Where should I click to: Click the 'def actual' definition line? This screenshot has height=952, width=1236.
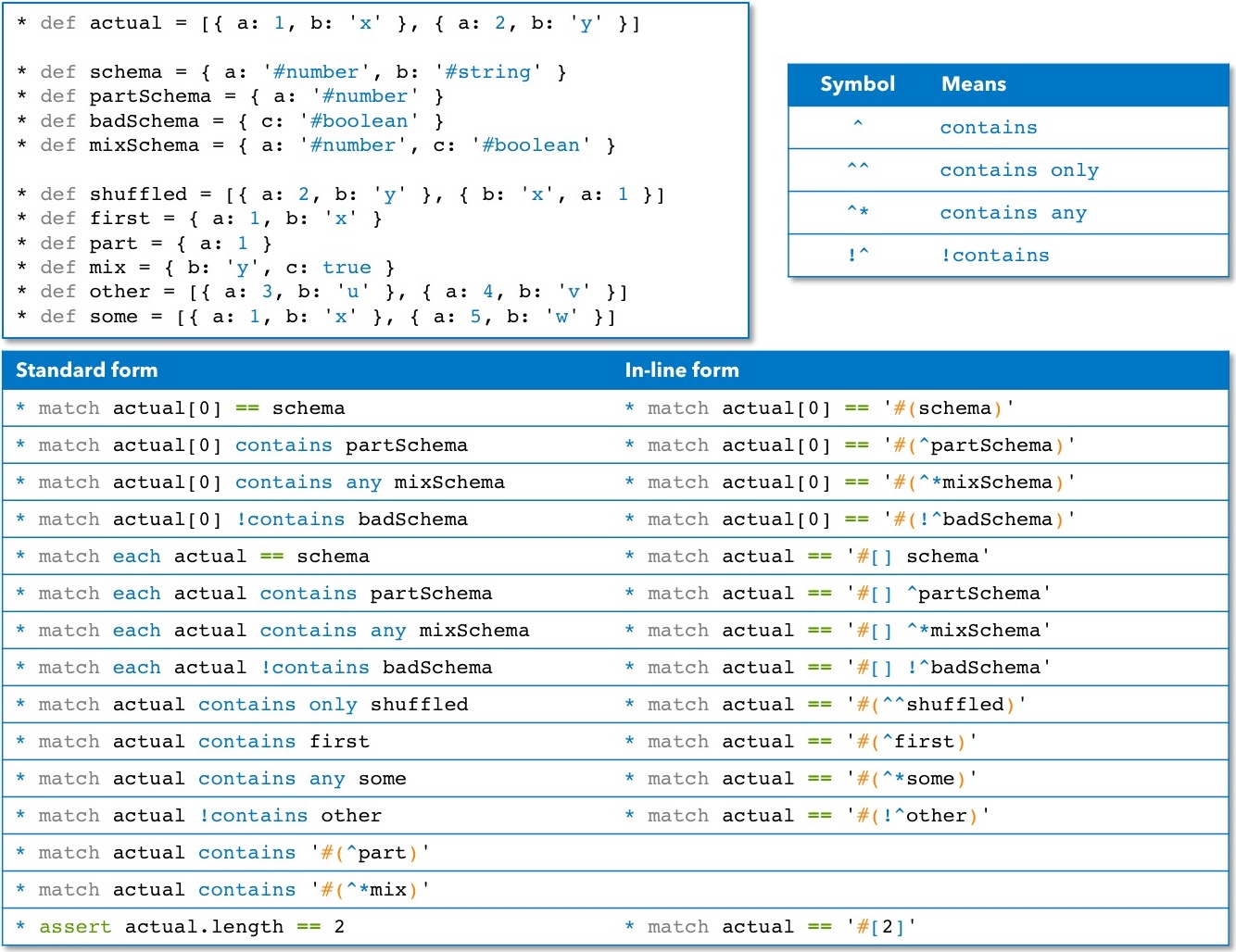(329, 23)
